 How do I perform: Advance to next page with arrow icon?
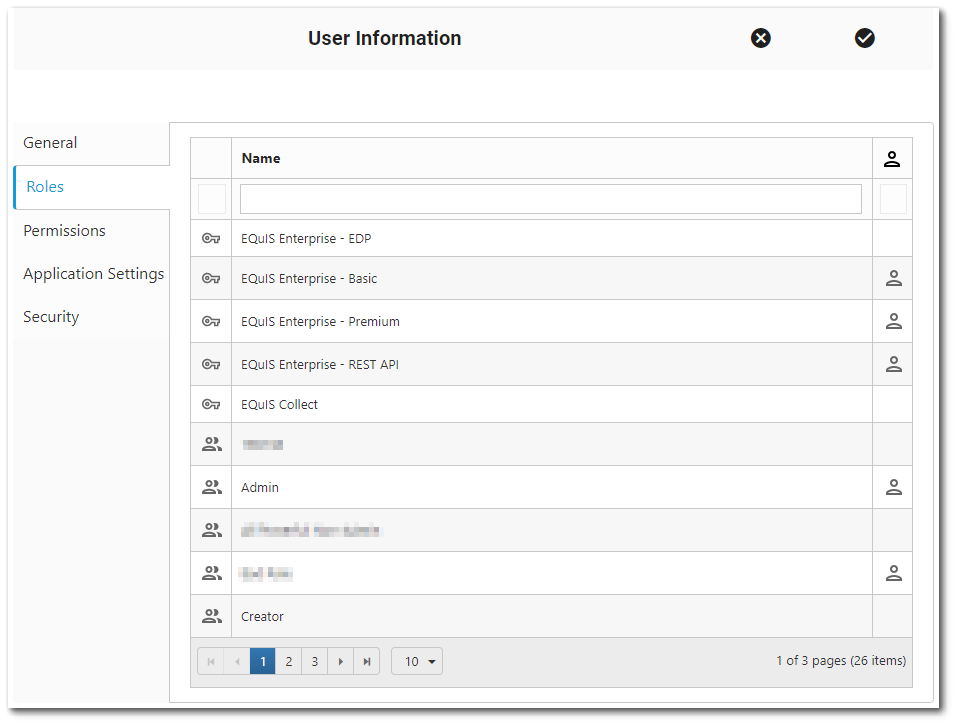coord(341,661)
